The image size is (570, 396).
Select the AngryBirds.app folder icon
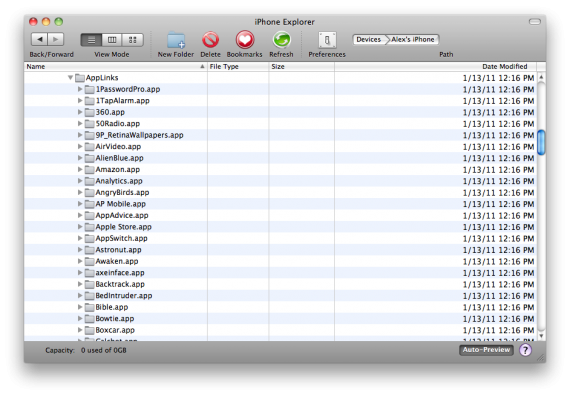[x=89, y=192]
